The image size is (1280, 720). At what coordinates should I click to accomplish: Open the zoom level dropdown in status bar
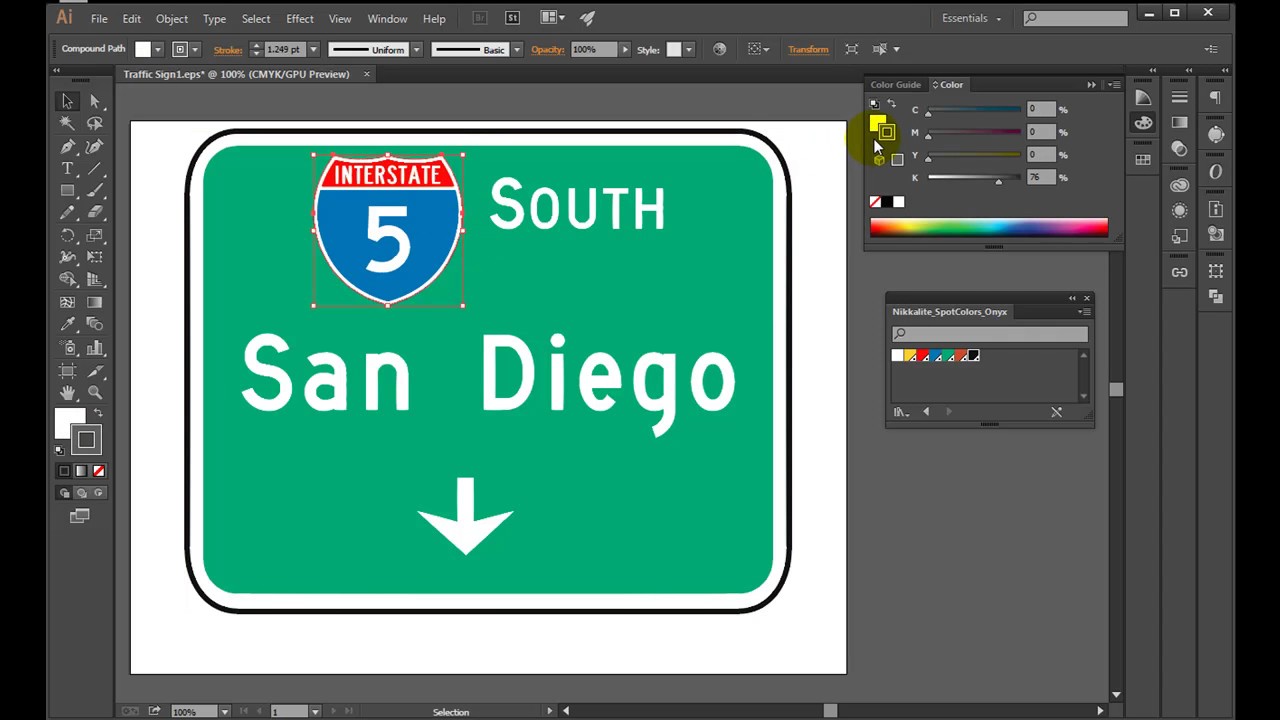[x=224, y=711]
